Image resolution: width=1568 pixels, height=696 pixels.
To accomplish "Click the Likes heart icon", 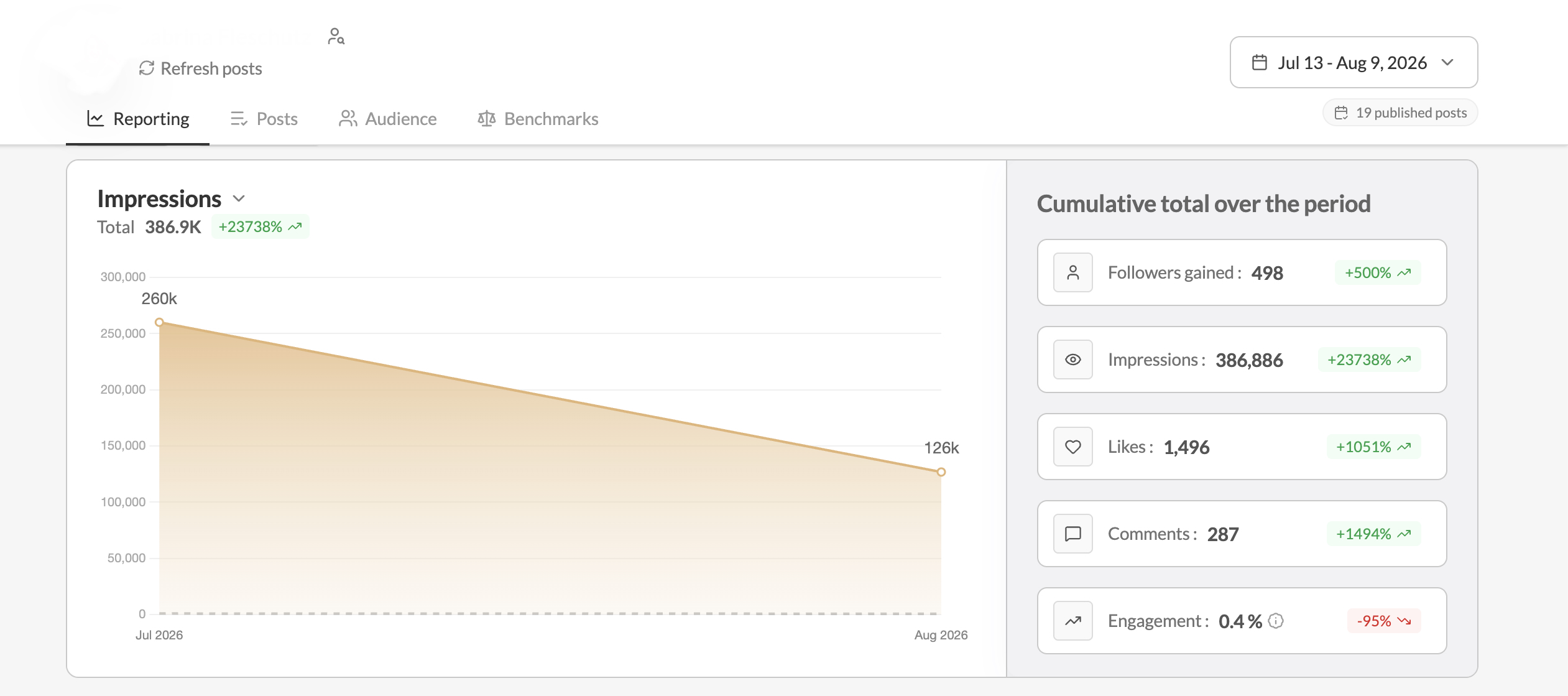I will pos(1073,447).
